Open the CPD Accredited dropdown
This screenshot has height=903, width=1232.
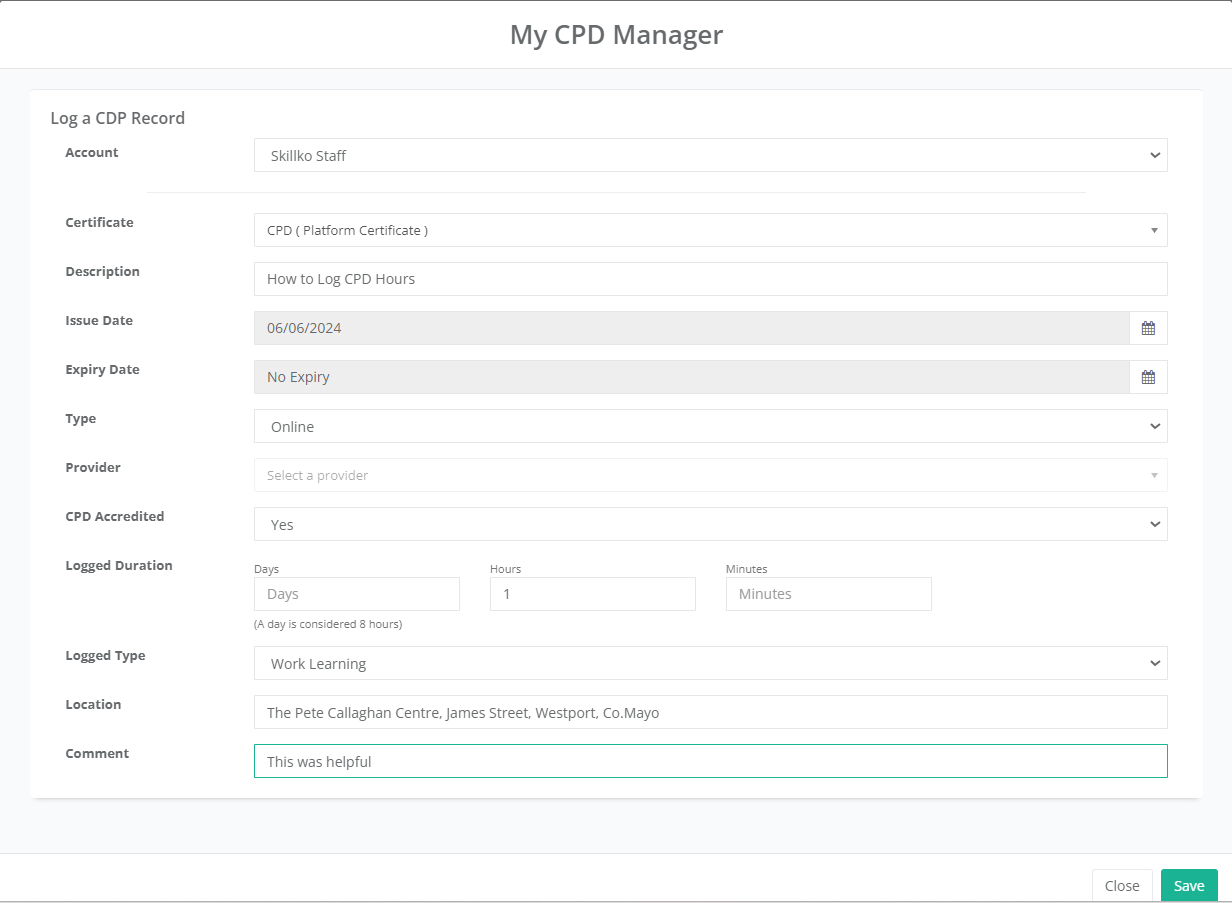710,524
